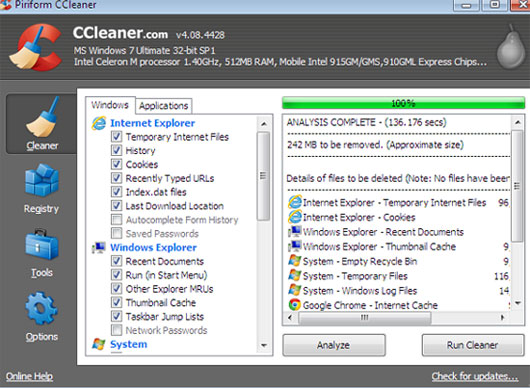The height and width of the screenshot is (388, 530).
Task: Click IE icon for Cookies result
Action: click(x=295, y=217)
